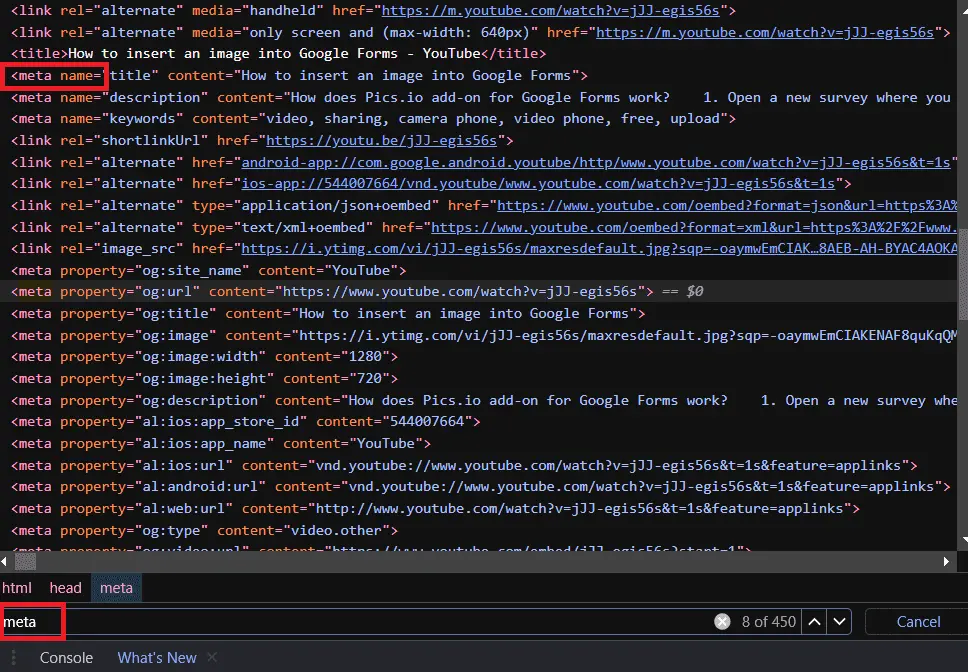Select the meta name="description" line
The width and height of the screenshot is (968, 672).
click(x=481, y=97)
